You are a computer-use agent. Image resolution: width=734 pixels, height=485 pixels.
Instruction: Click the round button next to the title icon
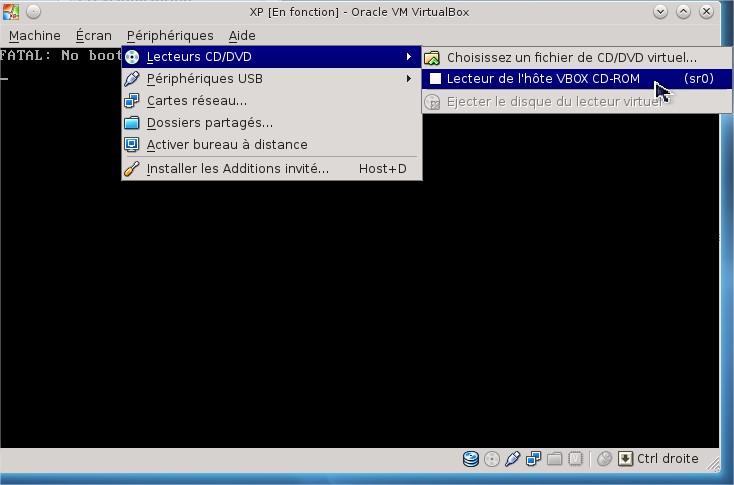click(33, 12)
